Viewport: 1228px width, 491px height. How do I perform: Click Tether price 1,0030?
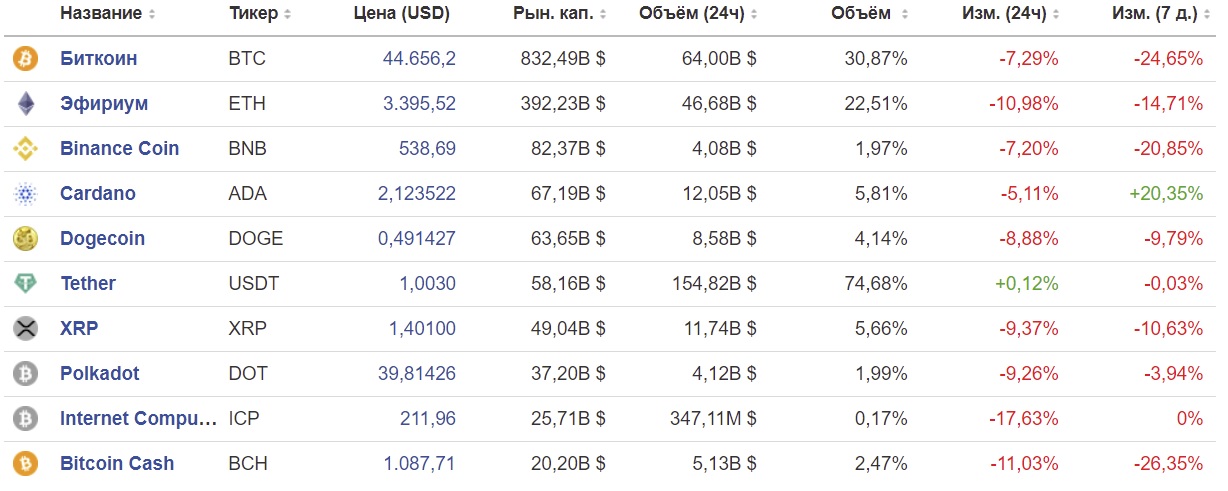coord(428,284)
